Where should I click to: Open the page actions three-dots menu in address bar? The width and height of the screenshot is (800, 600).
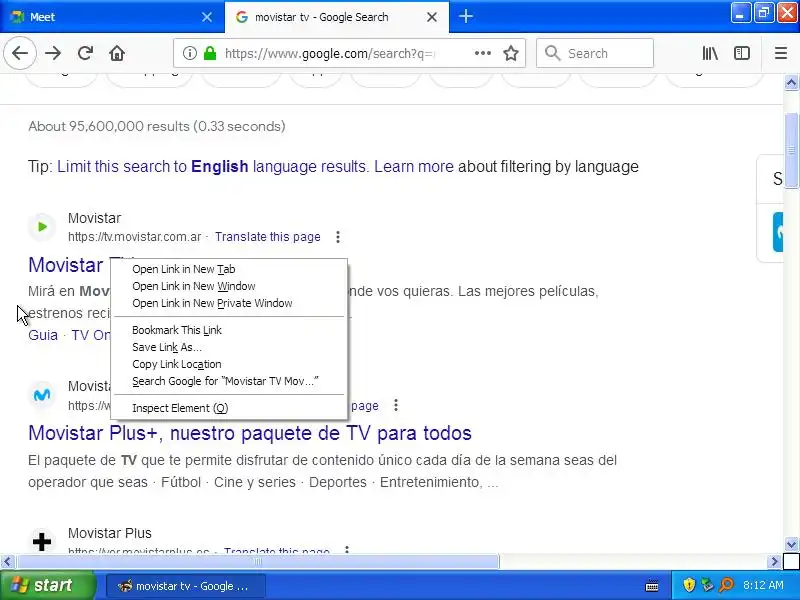pyautogui.click(x=482, y=53)
